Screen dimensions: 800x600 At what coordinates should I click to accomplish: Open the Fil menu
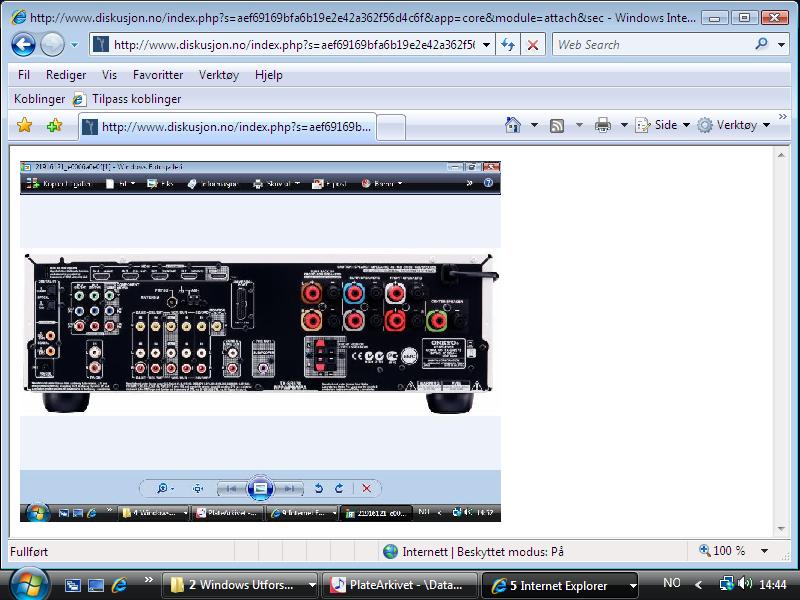[x=24, y=75]
